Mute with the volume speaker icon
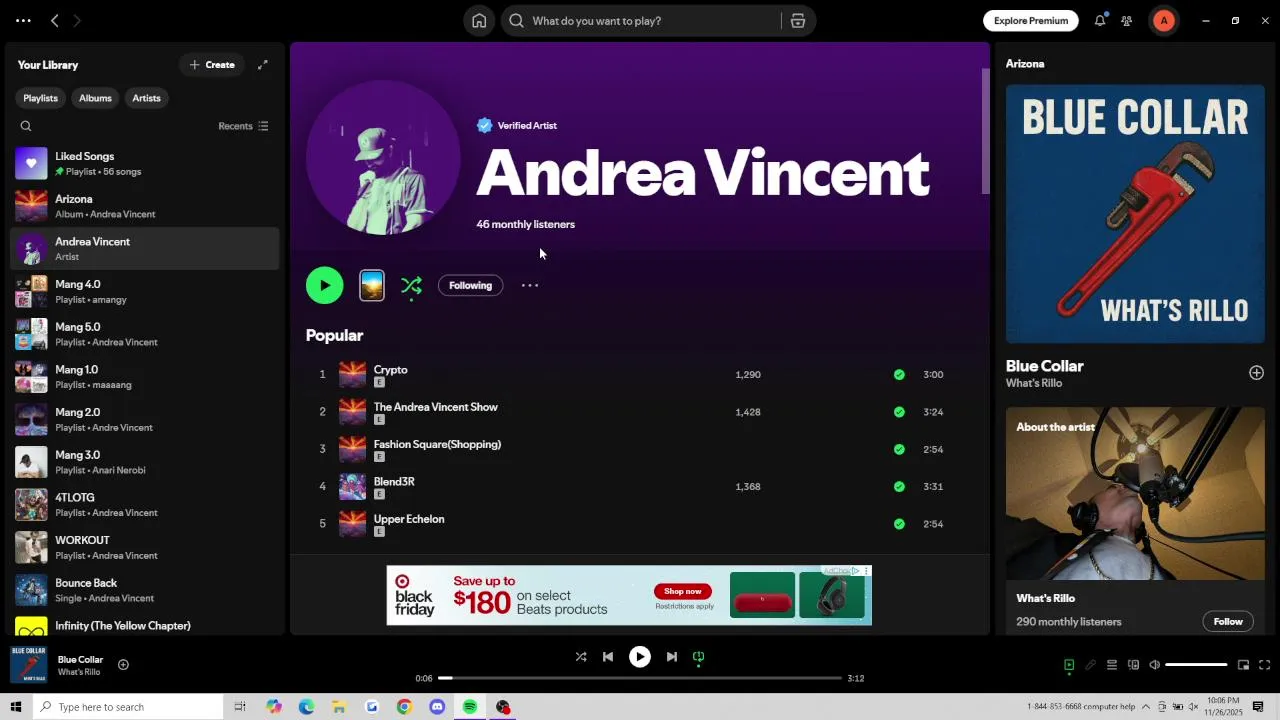Viewport: 1280px width, 720px height. click(1154, 665)
